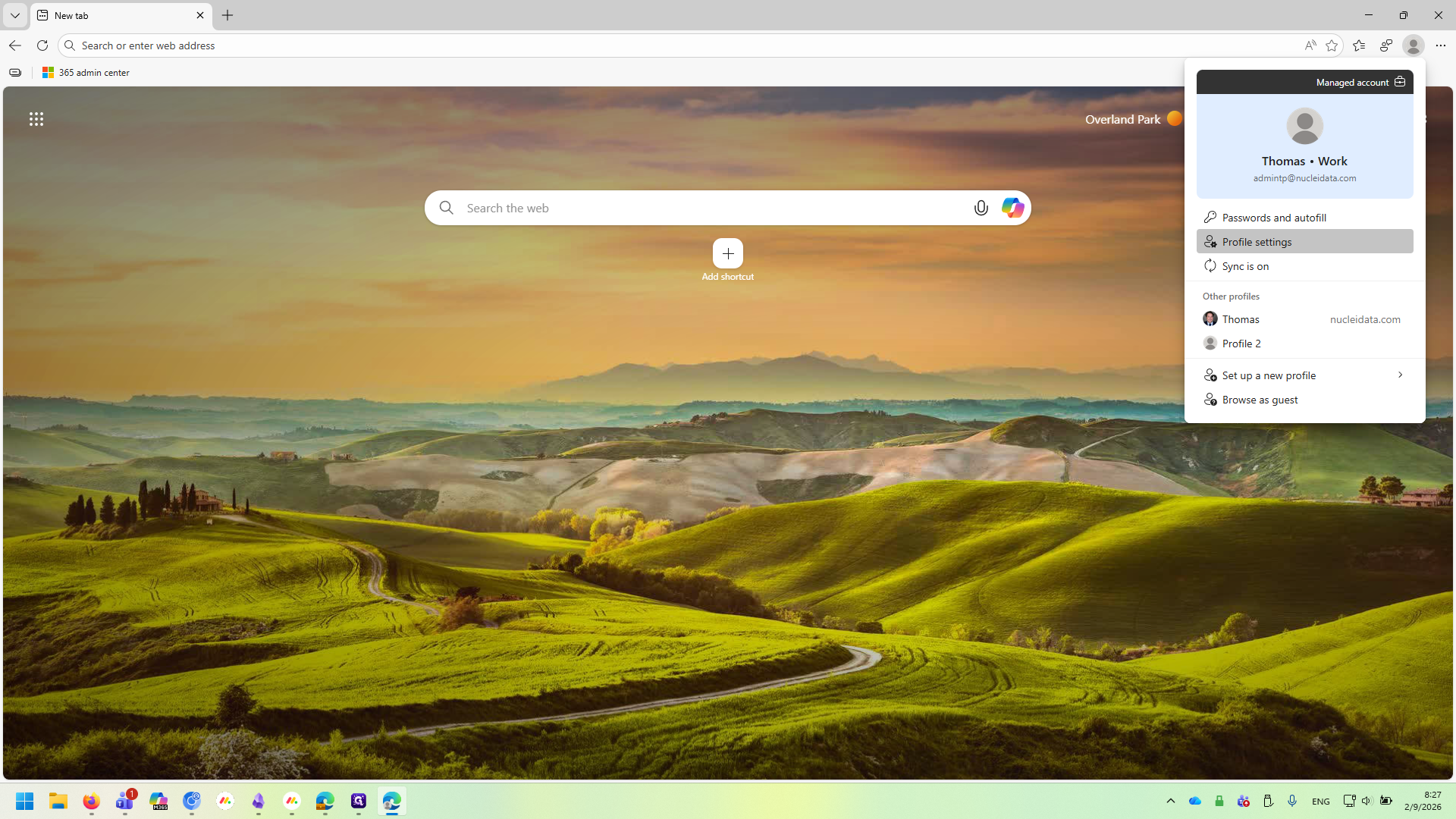
Task: Open 365 admin center bookmark
Action: 86,73
